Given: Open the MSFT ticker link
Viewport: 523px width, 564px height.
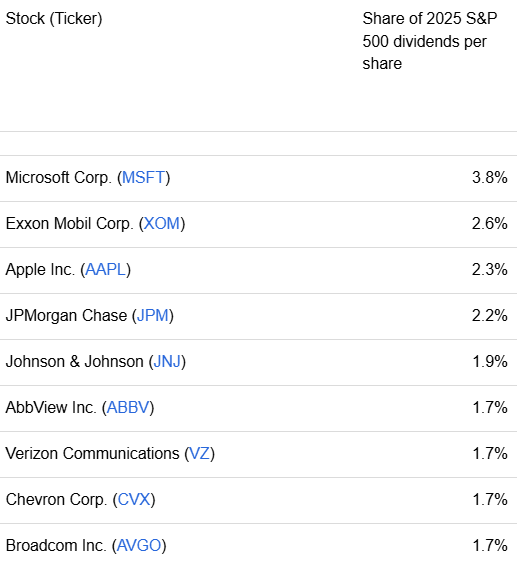Looking at the screenshot, I should pos(144,178).
